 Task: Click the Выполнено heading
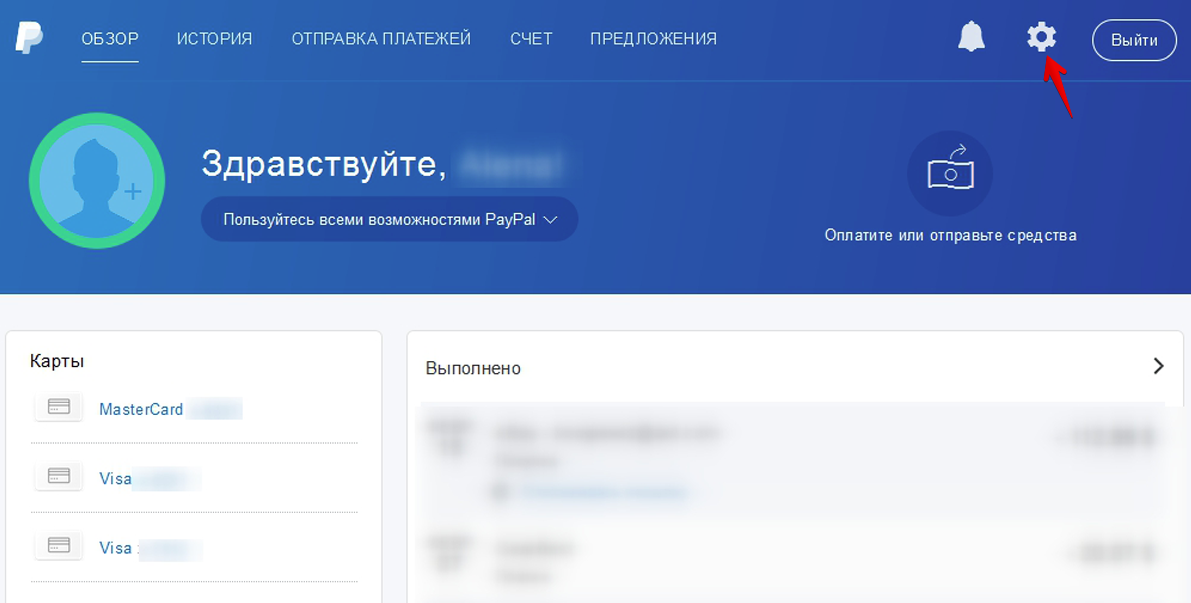pyautogui.click(x=473, y=368)
